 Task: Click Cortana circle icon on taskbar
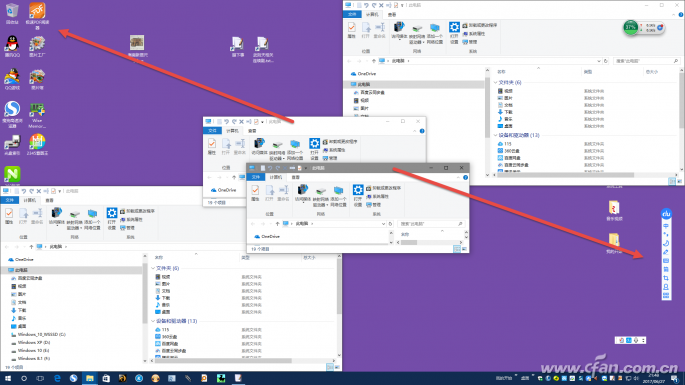pyautogui.click(x=24, y=378)
